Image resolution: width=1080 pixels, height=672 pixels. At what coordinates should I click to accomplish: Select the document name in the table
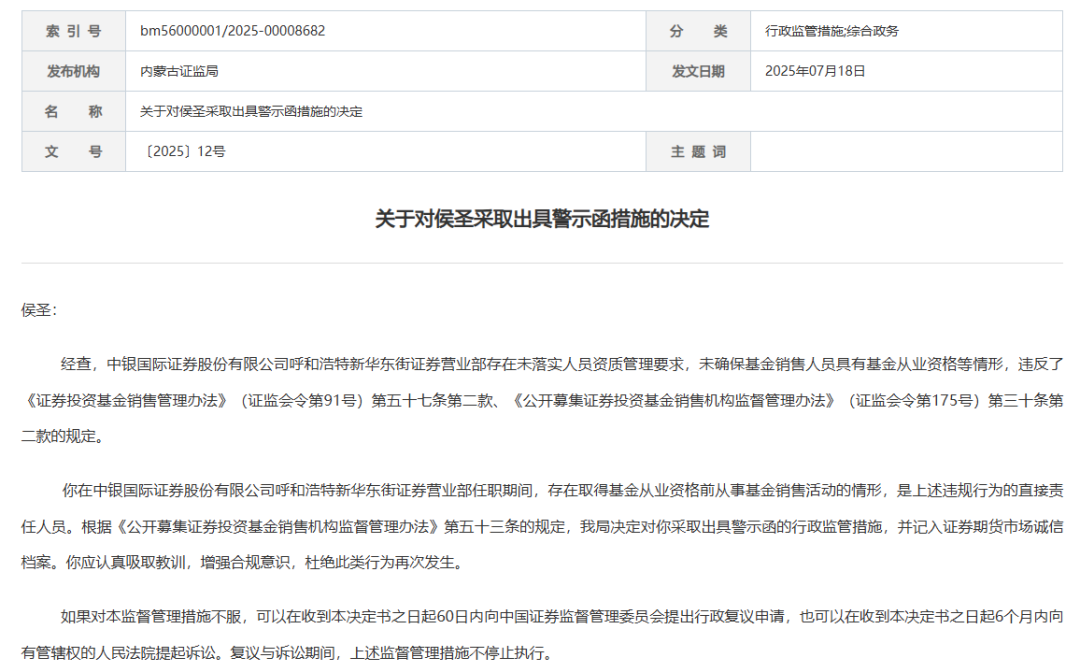click(252, 111)
